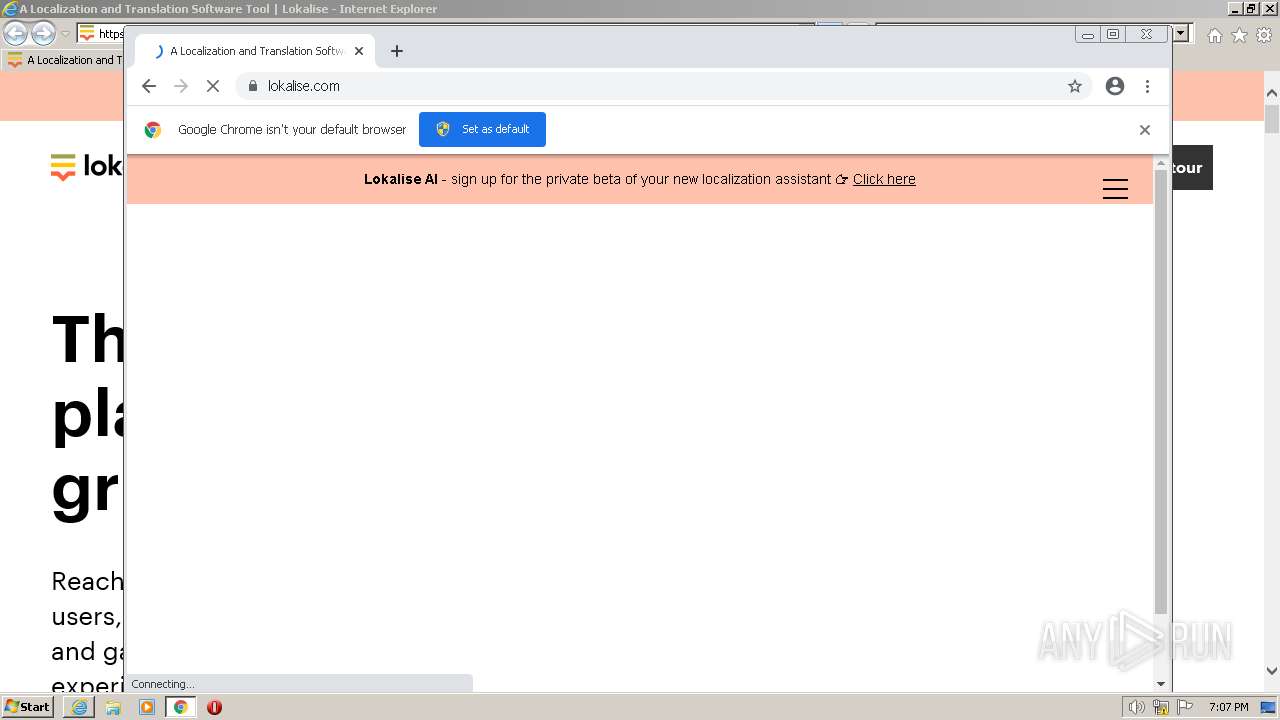Stop loading the page in Chrome

click(213, 86)
